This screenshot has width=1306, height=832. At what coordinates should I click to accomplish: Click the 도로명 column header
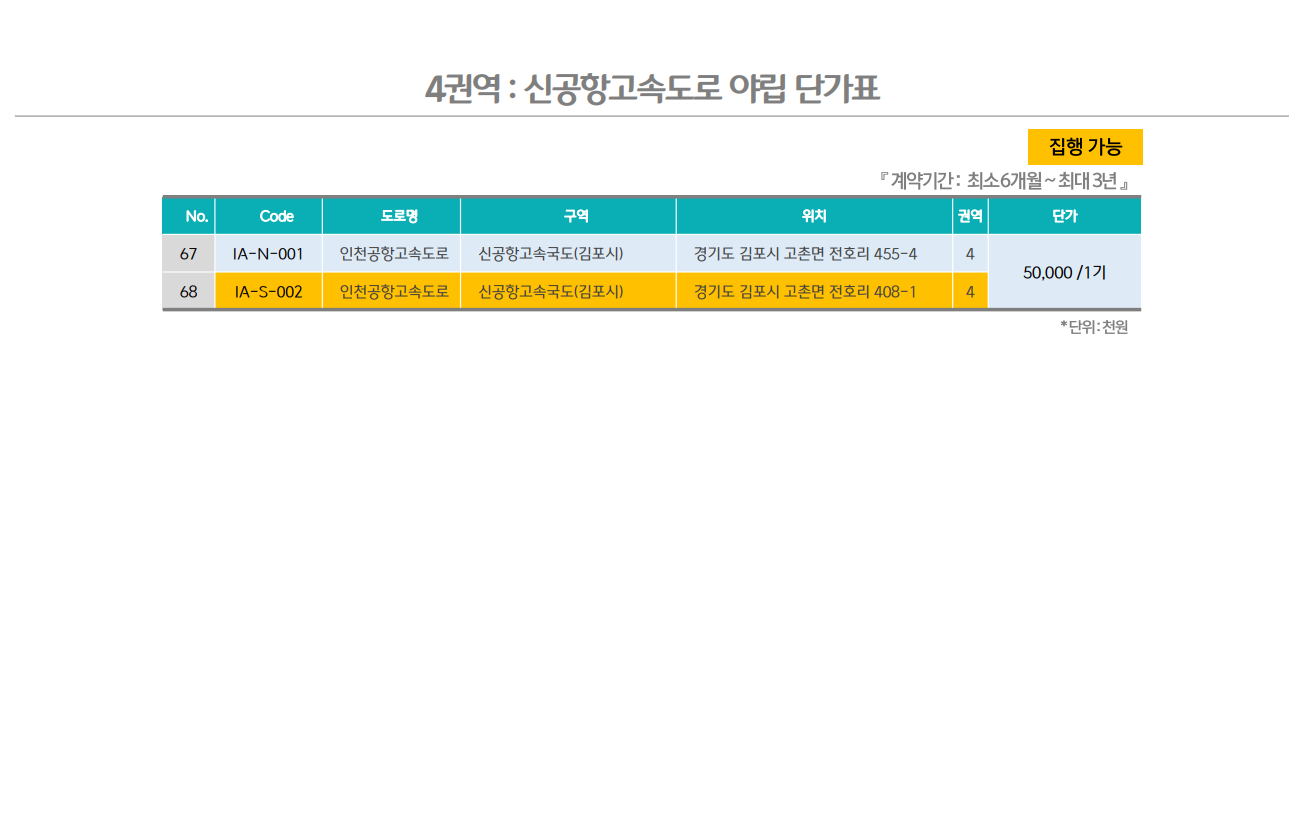pyautogui.click(x=392, y=216)
